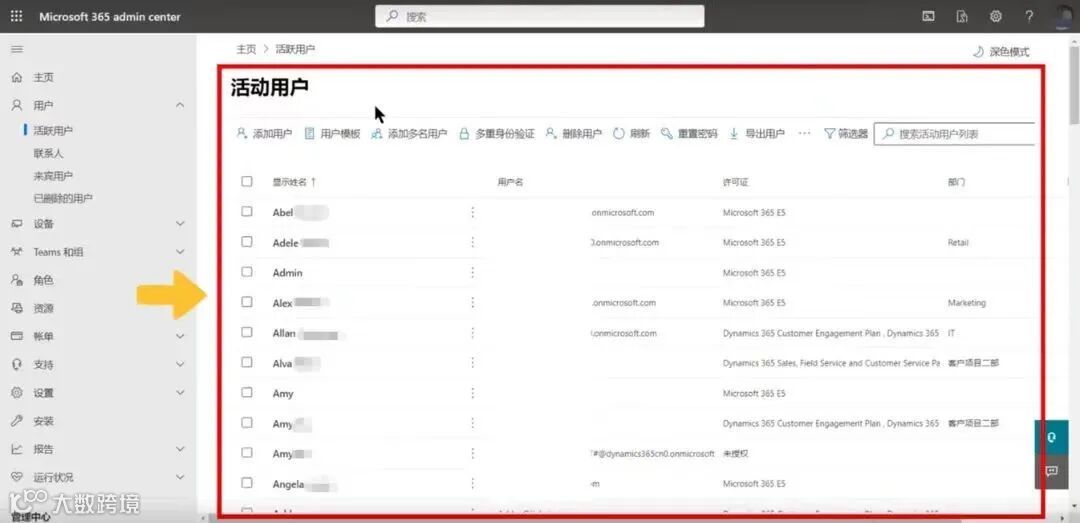This screenshot has width=1080, height=523.
Task: Toggle 深色模式 dark mode
Action: tap(1001, 52)
